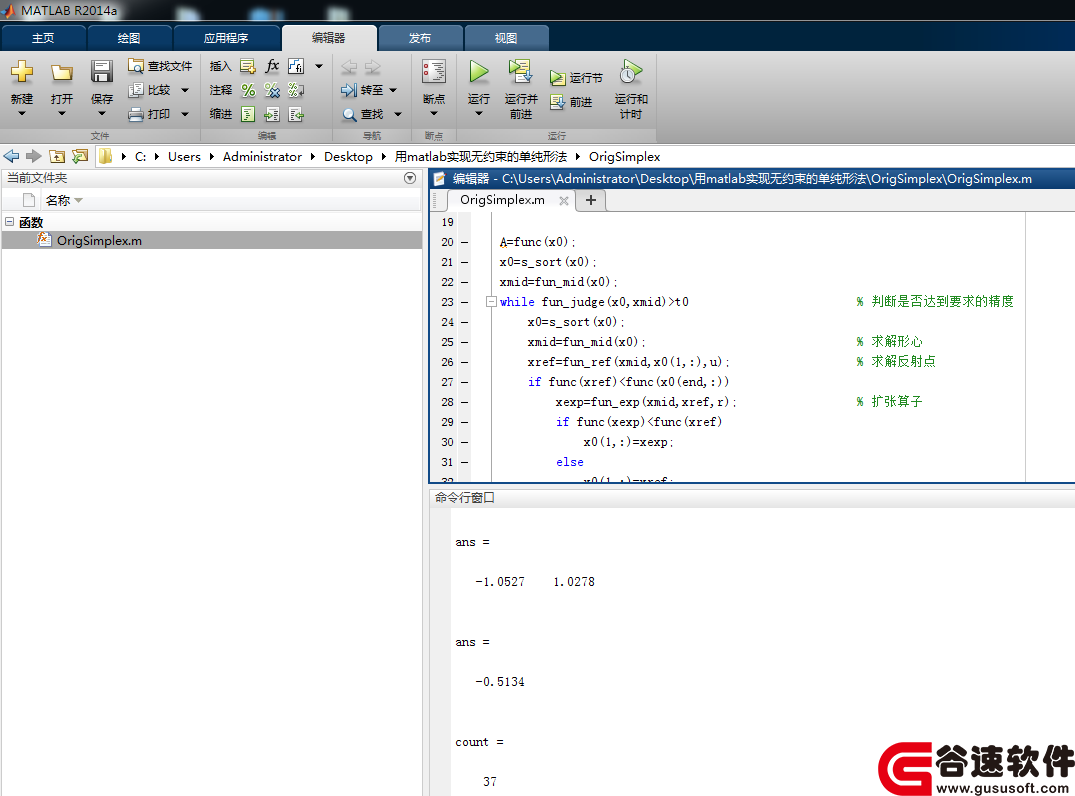The height and width of the screenshot is (796, 1075).
Task: Click the smart indent icon
Action: point(248,114)
